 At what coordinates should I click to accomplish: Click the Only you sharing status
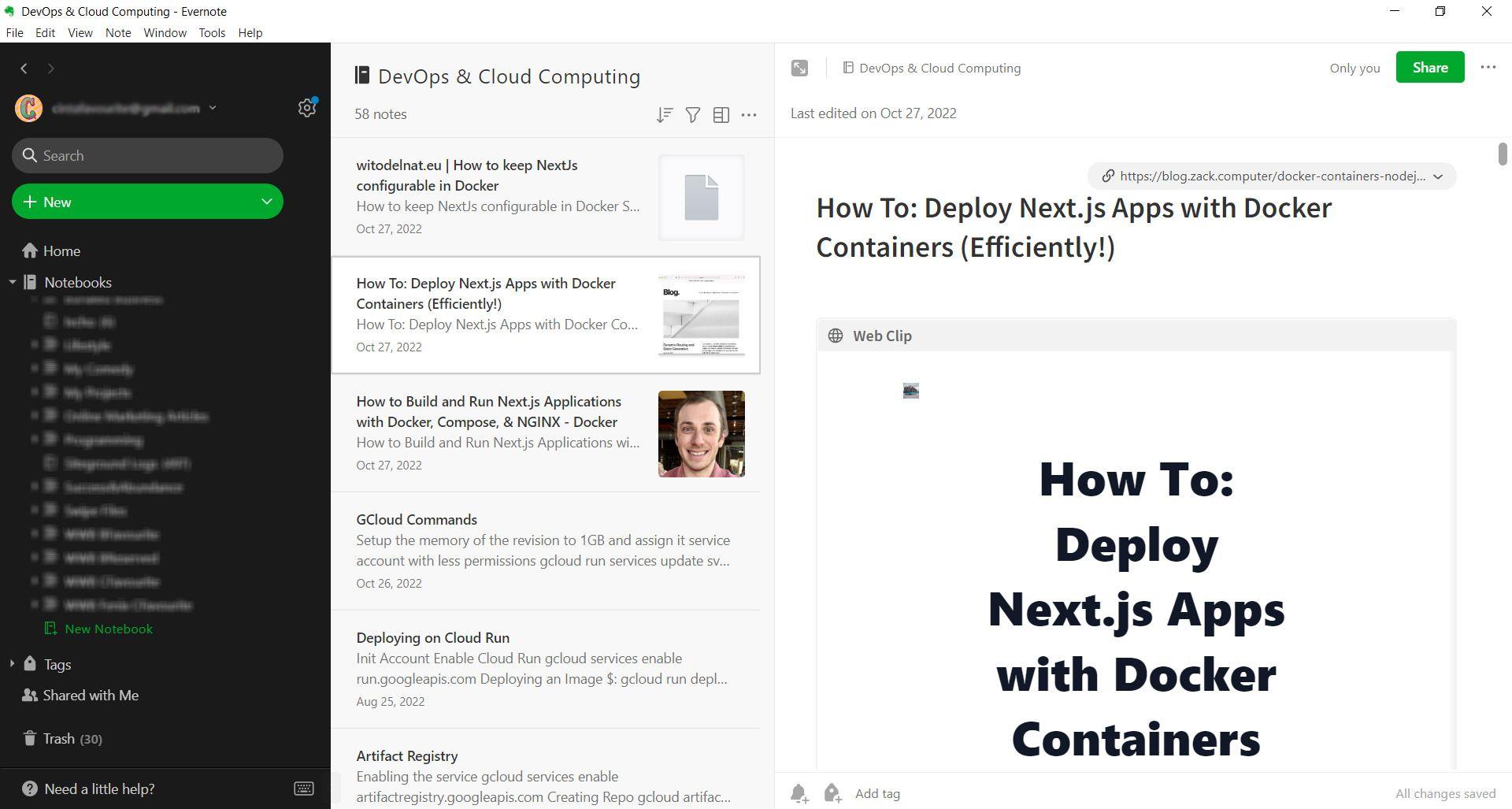[x=1354, y=68]
